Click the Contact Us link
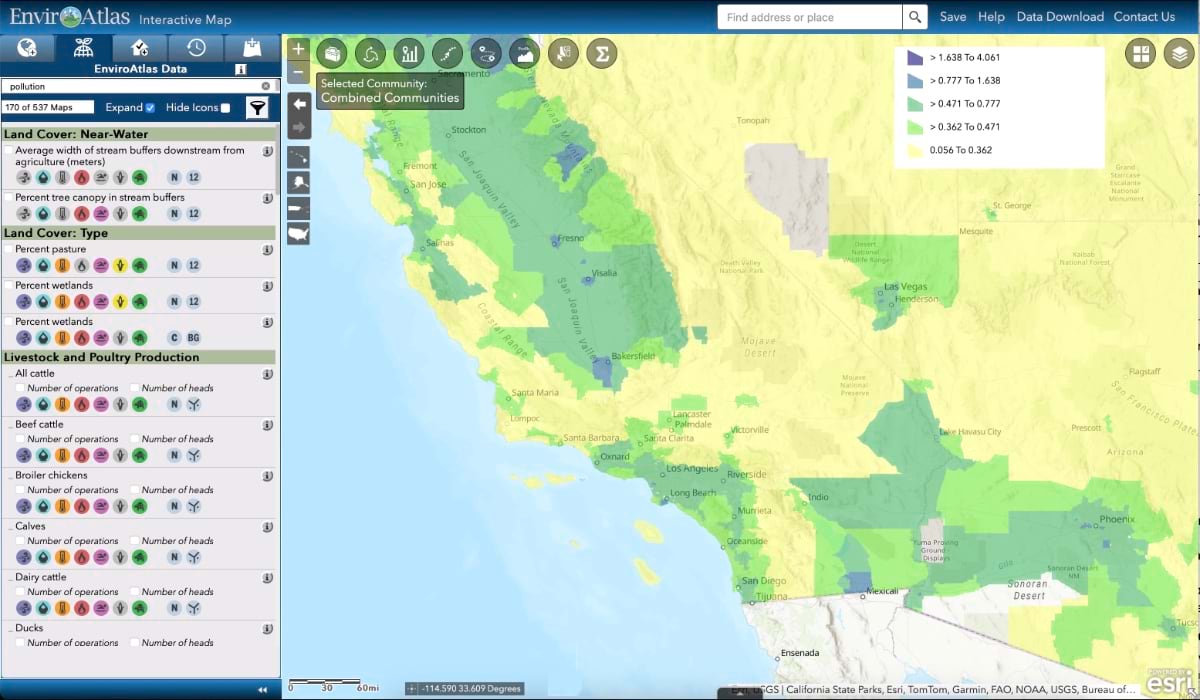The image size is (1200, 700). (1144, 17)
